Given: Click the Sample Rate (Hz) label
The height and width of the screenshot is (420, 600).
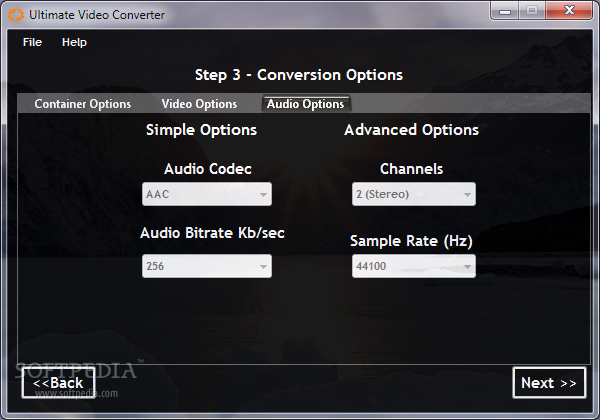Looking at the screenshot, I should click(411, 241).
